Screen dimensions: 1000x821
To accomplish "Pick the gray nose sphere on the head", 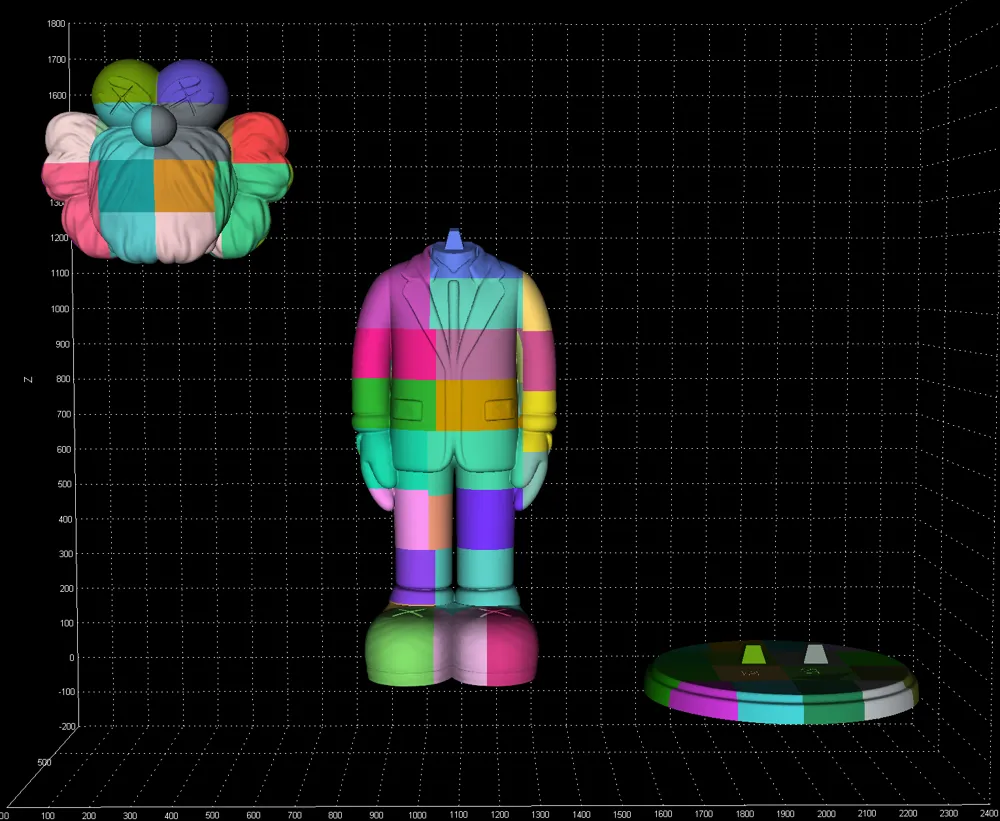I will pyautogui.click(x=153, y=126).
